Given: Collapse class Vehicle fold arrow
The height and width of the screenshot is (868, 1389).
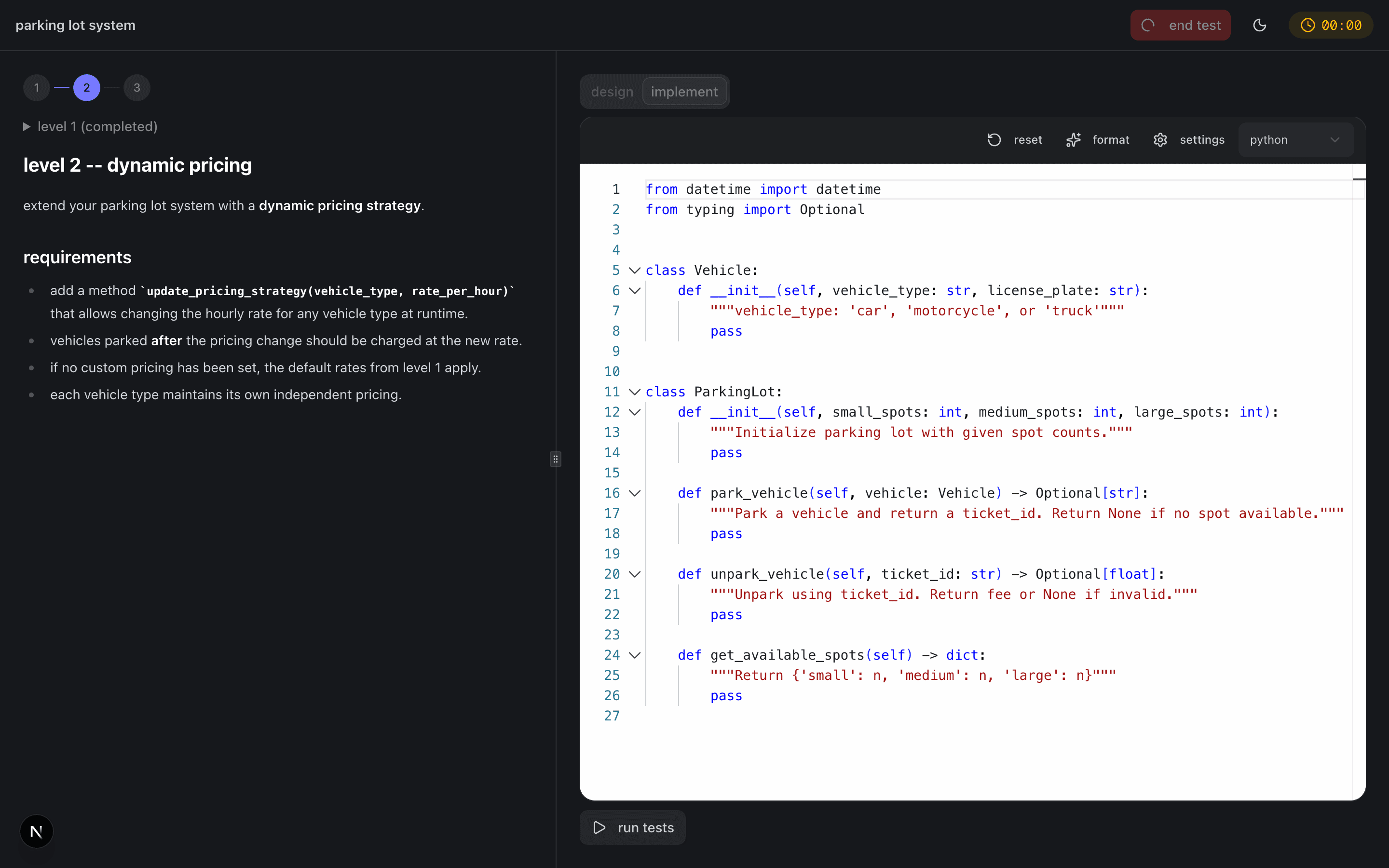Looking at the screenshot, I should point(634,271).
